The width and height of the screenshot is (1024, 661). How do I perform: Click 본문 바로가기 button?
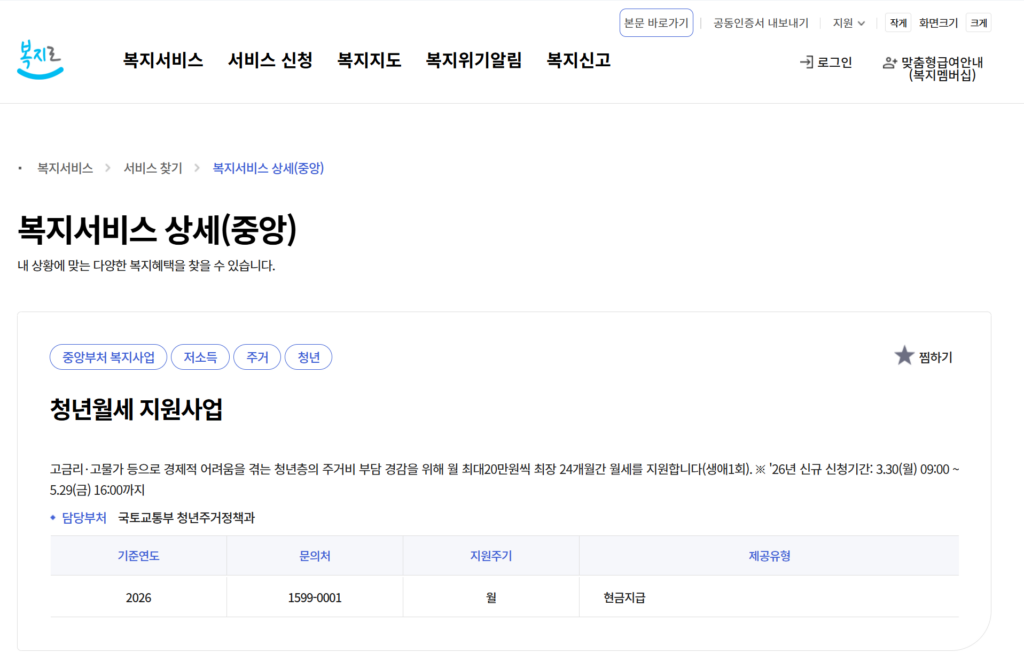point(656,23)
